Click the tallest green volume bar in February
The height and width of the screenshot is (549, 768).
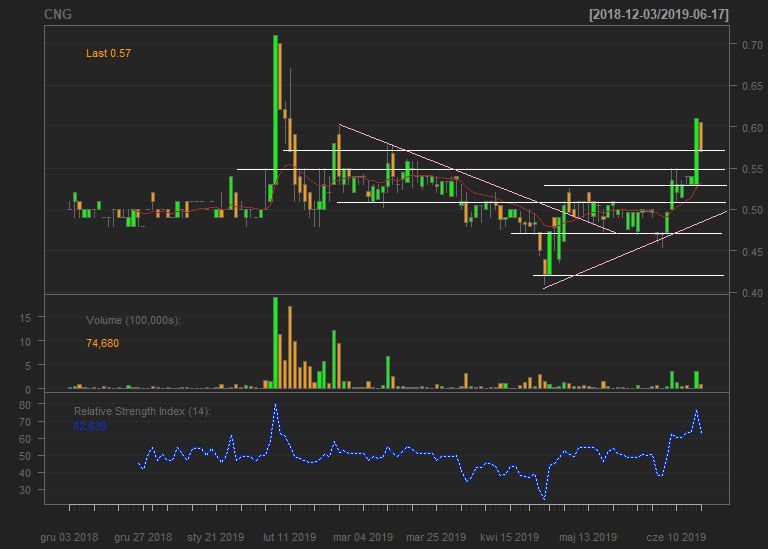coord(275,343)
